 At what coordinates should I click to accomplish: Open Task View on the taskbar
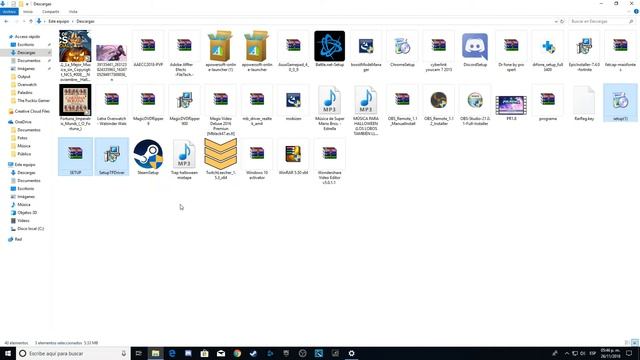[x=139, y=353]
